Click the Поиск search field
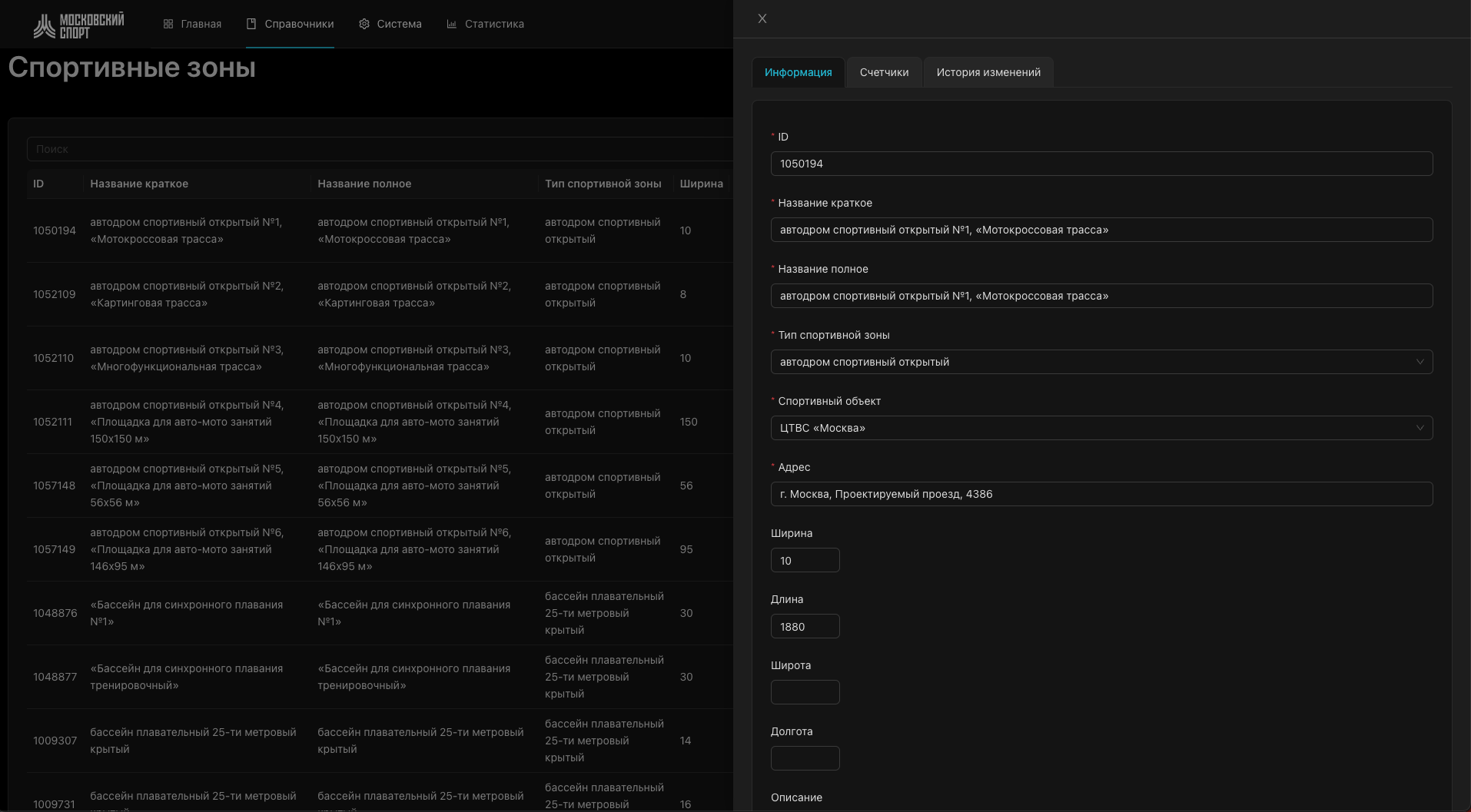This screenshot has width=1471, height=812. [x=377, y=149]
